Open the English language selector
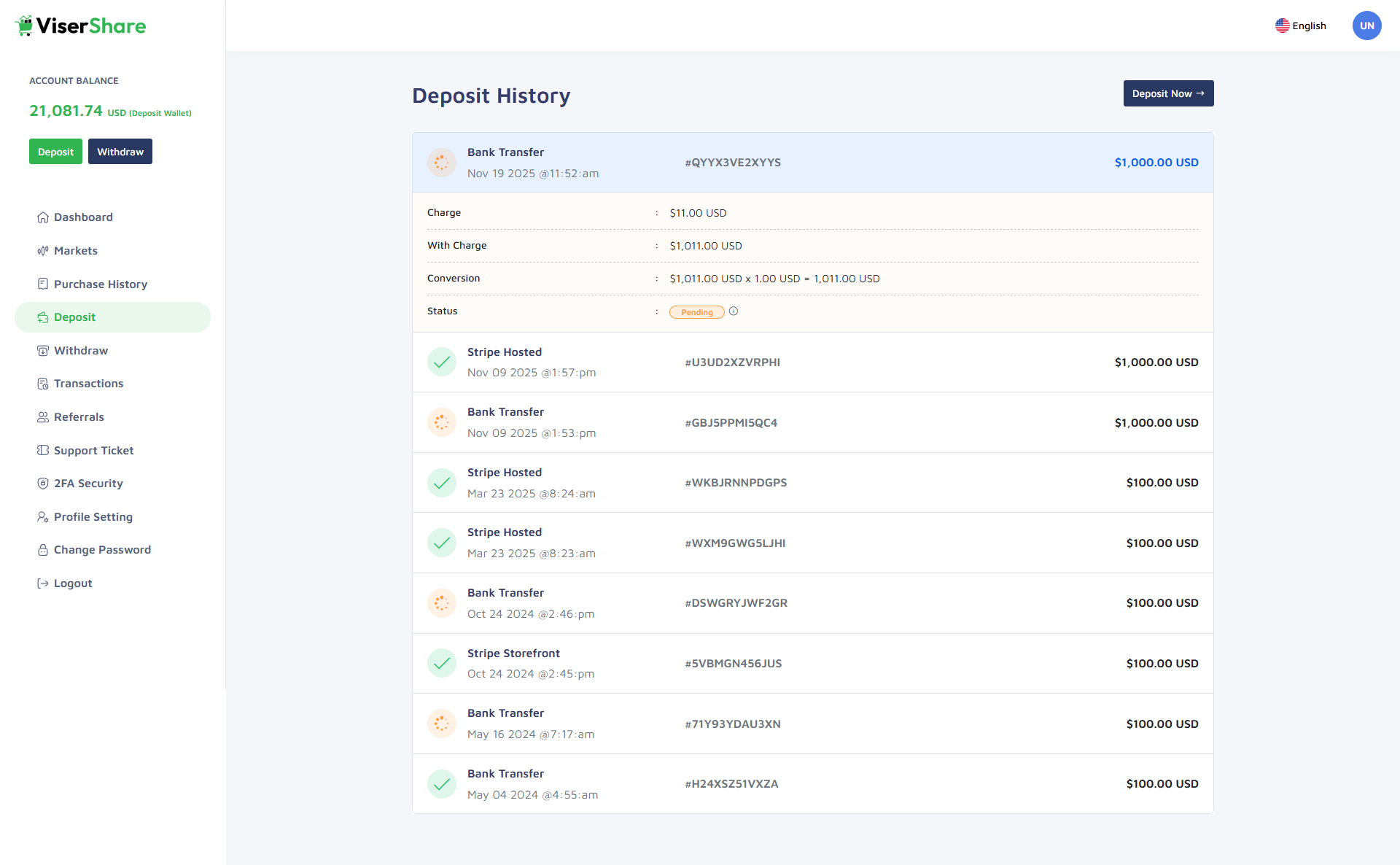 (x=1301, y=26)
